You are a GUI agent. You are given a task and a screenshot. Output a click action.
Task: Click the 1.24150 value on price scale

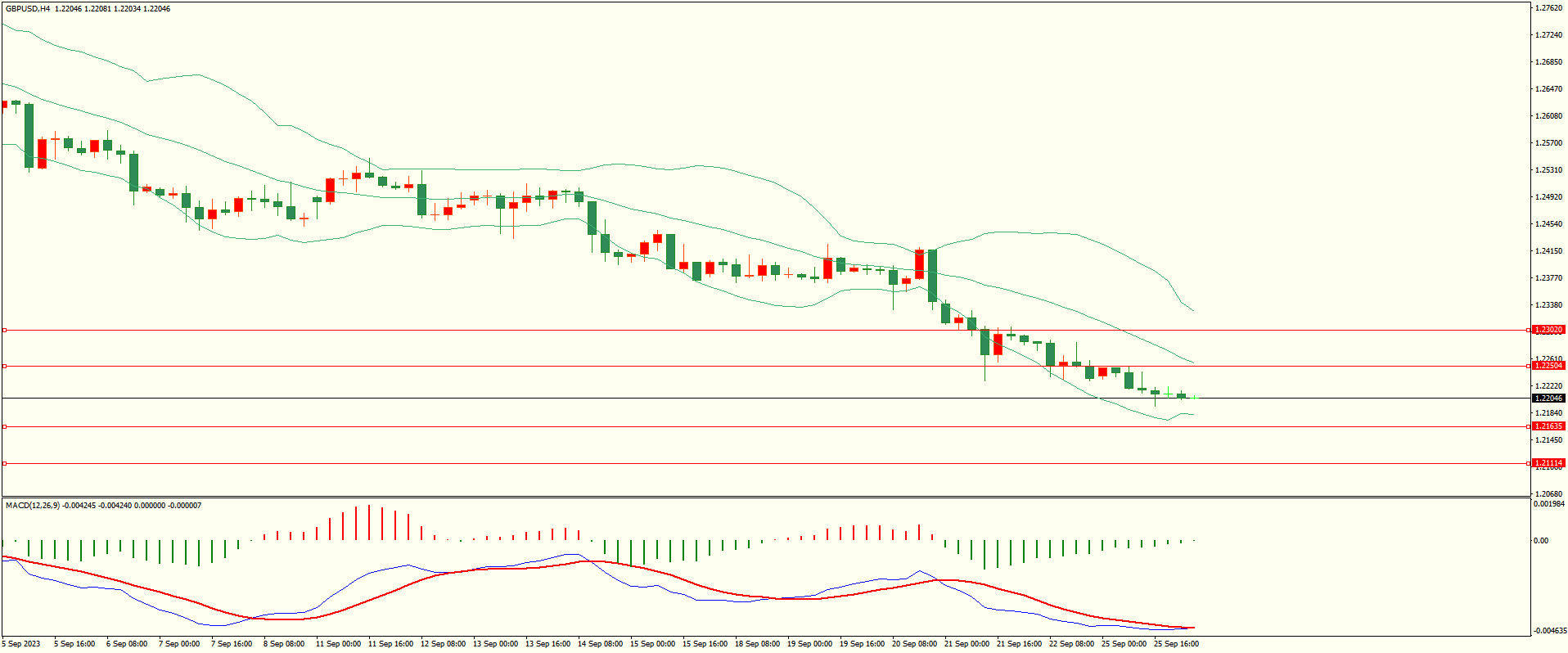coord(1548,251)
